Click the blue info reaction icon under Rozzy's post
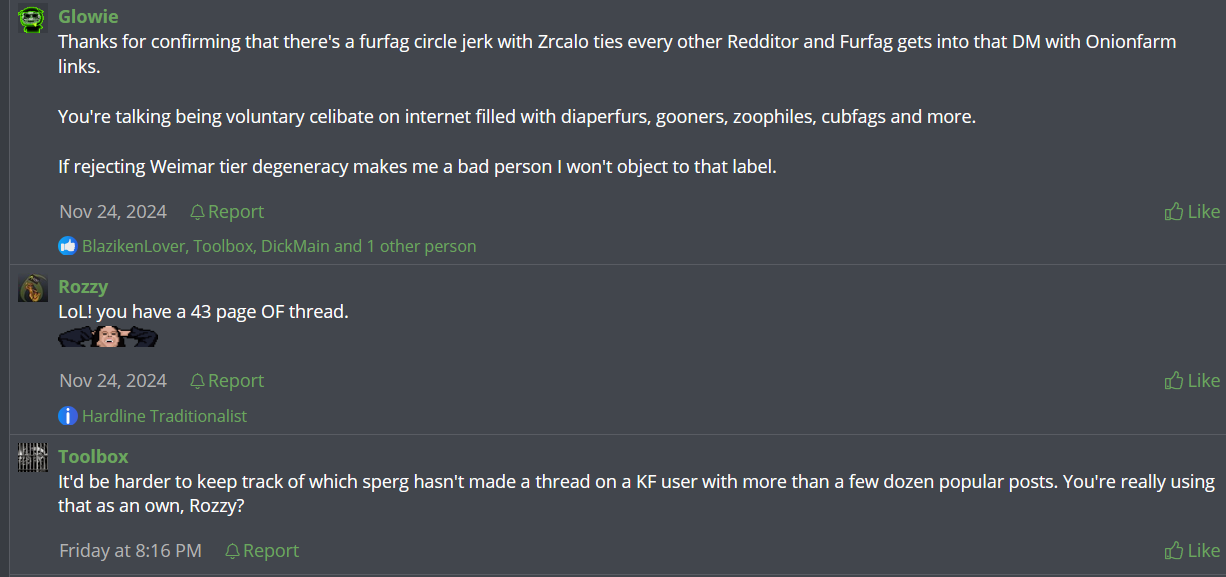This screenshot has height=577, width=1226. 68,416
